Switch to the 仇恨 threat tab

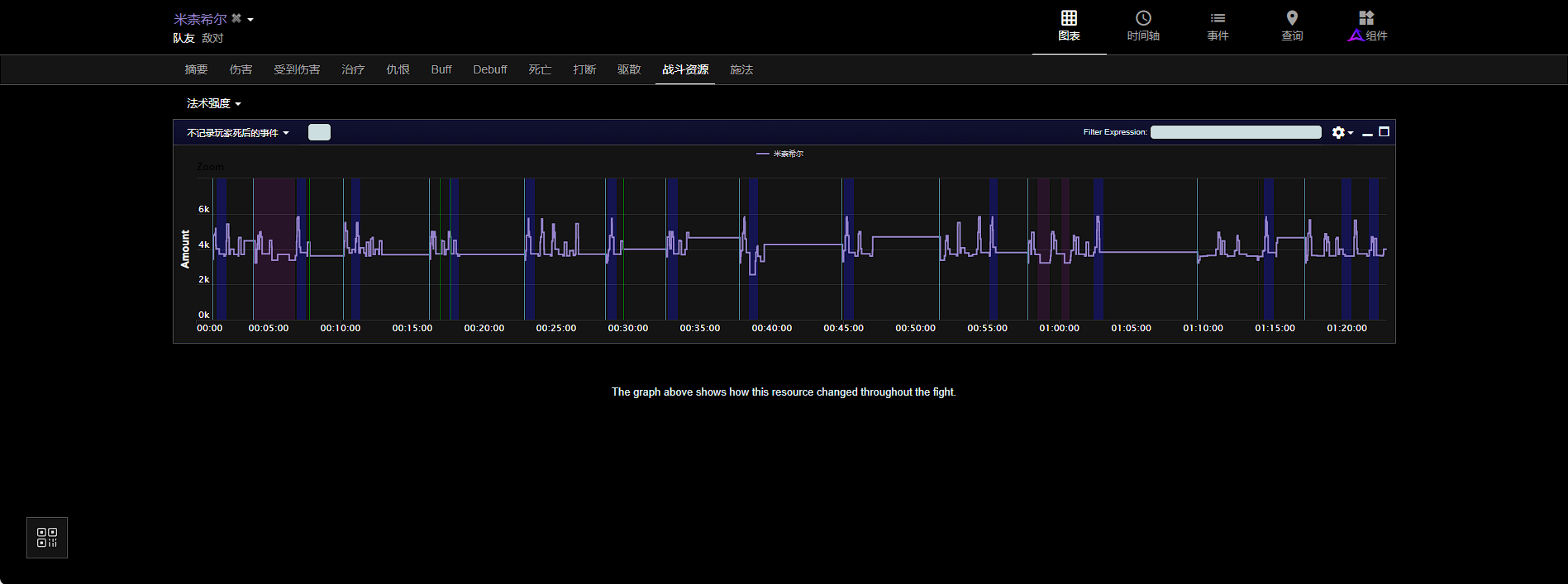[398, 69]
